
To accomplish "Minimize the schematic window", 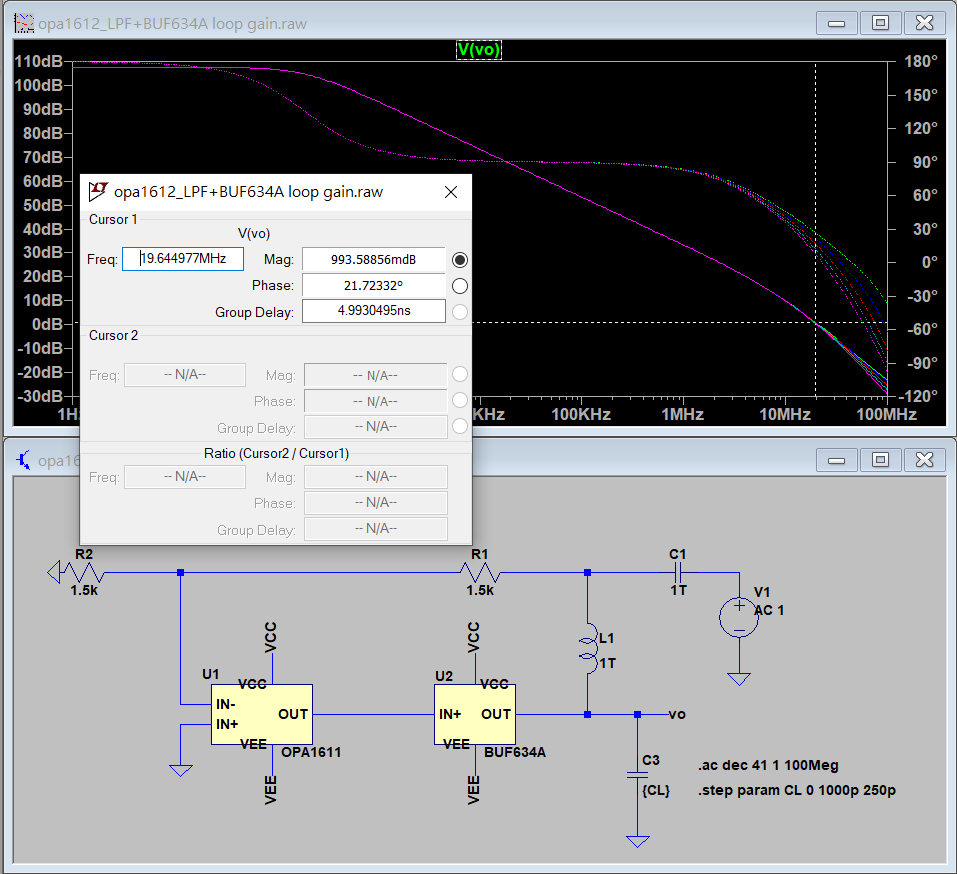I will pyautogui.click(x=836, y=460).
